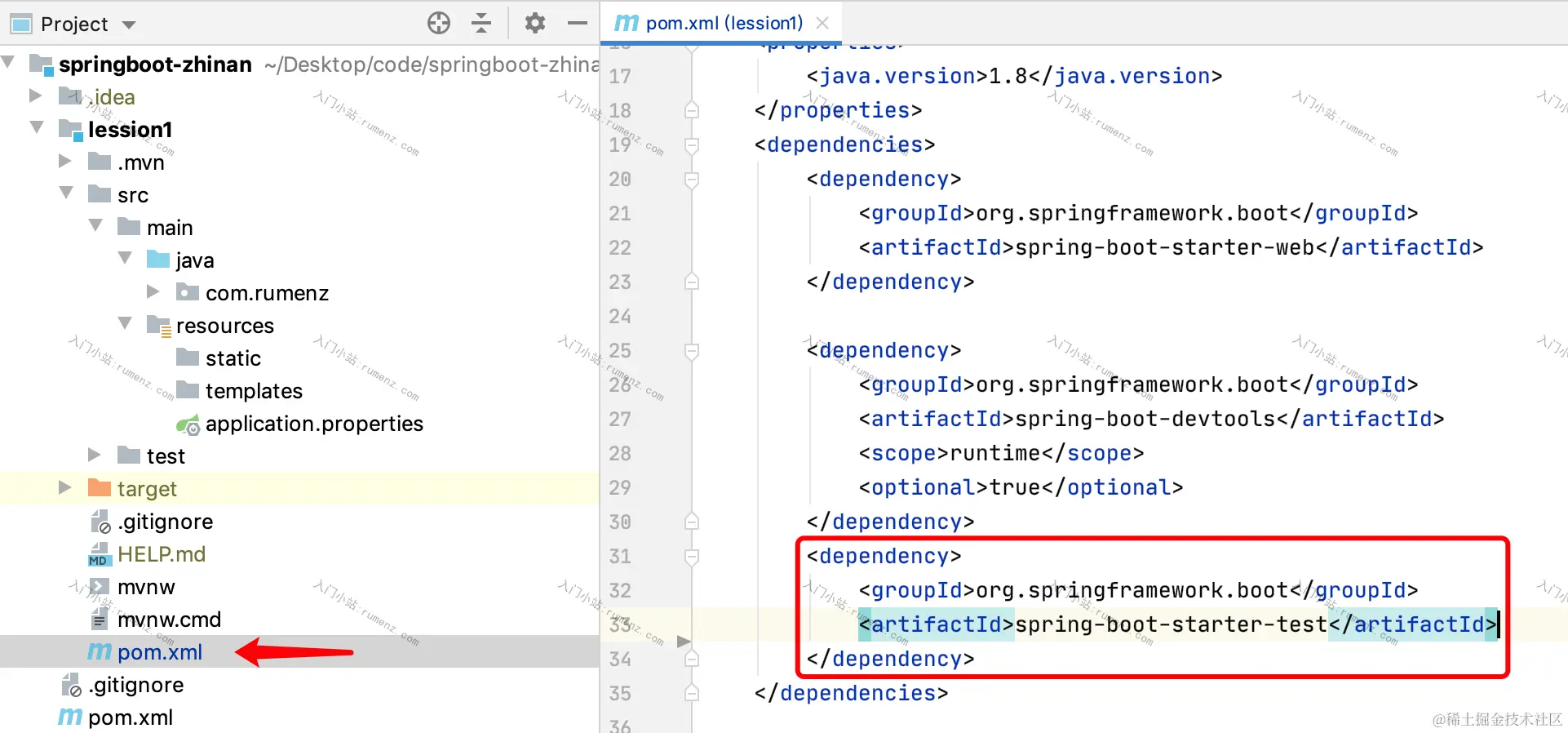Select the springboot-zhinan project name
This screenshot has height=733, width=1568.
(x=155, y=64)
